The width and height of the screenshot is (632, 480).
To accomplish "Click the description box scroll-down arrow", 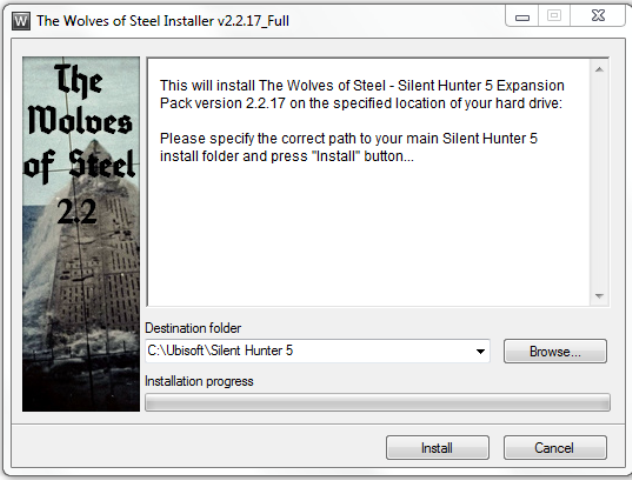I will pyautogui.click(x=599, y=296).
